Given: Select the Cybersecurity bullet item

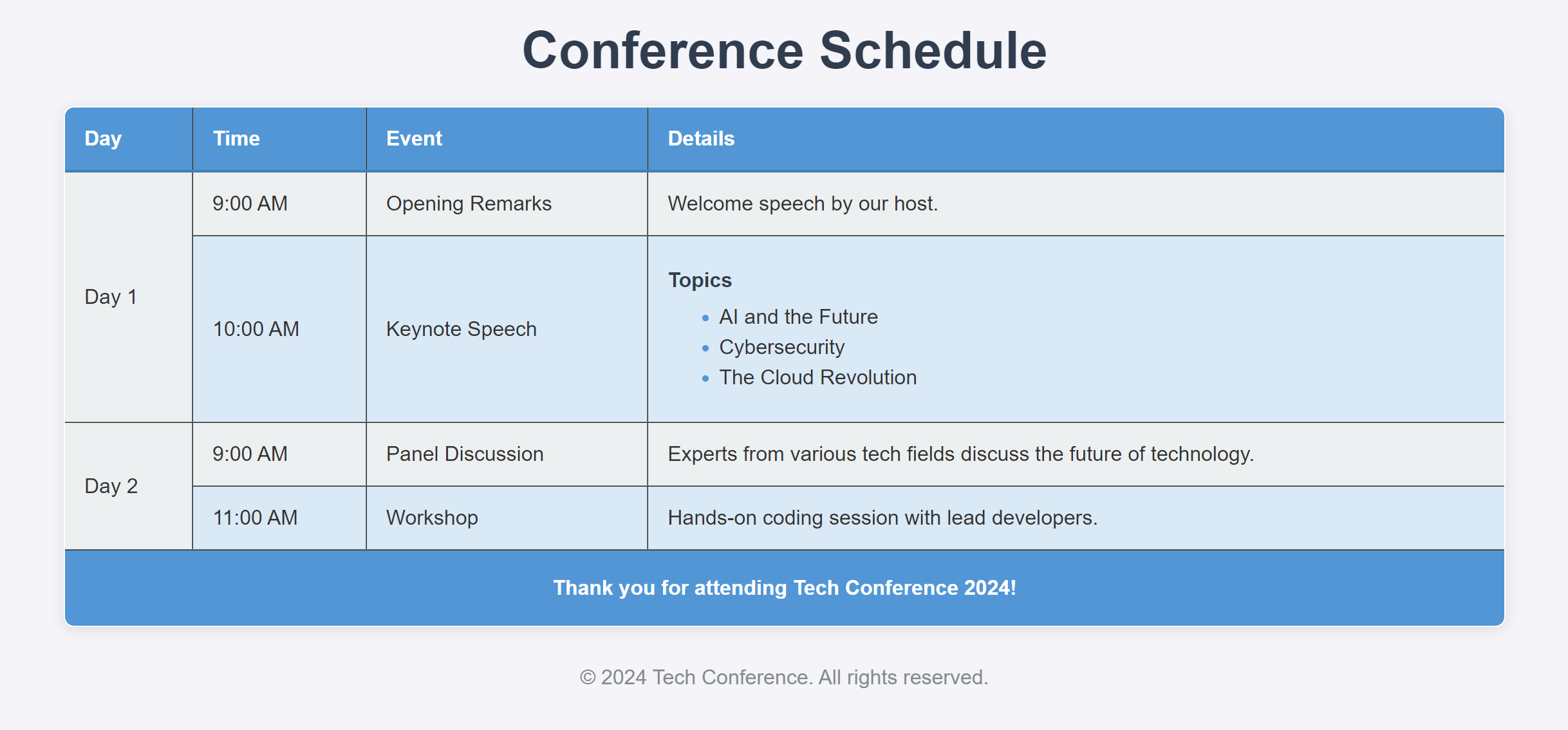Looking at the screenshot, I should [781, 347].
